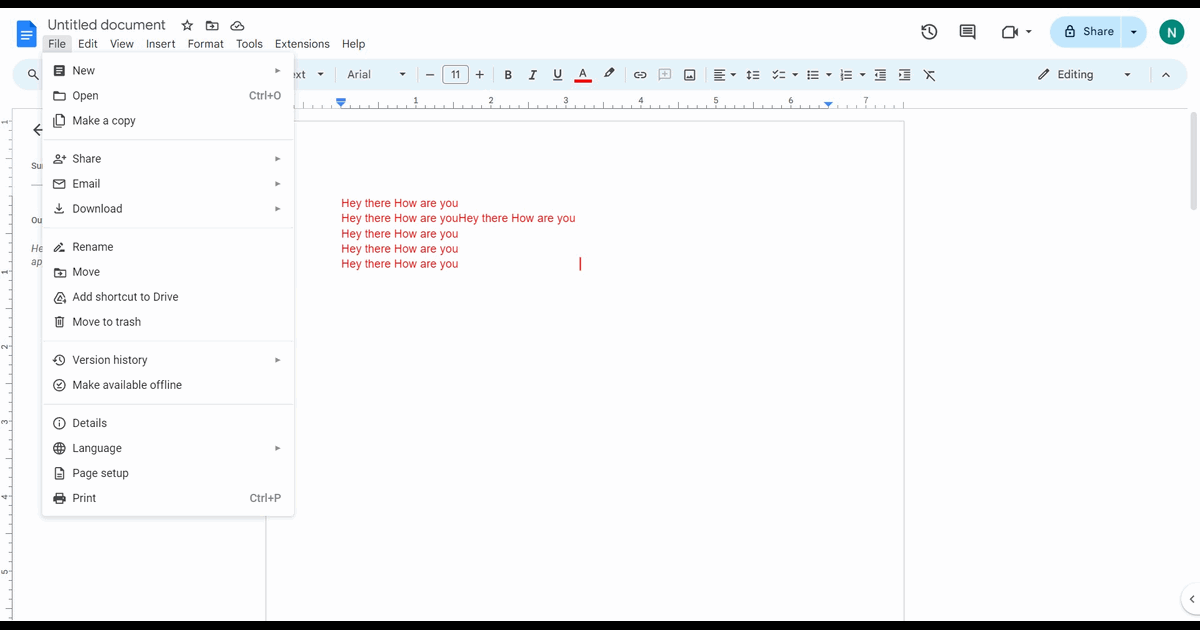The width and height of the screenshot is (1200, 630).
Task: Expand the Language submenu
Action: [x=168, y=448]
